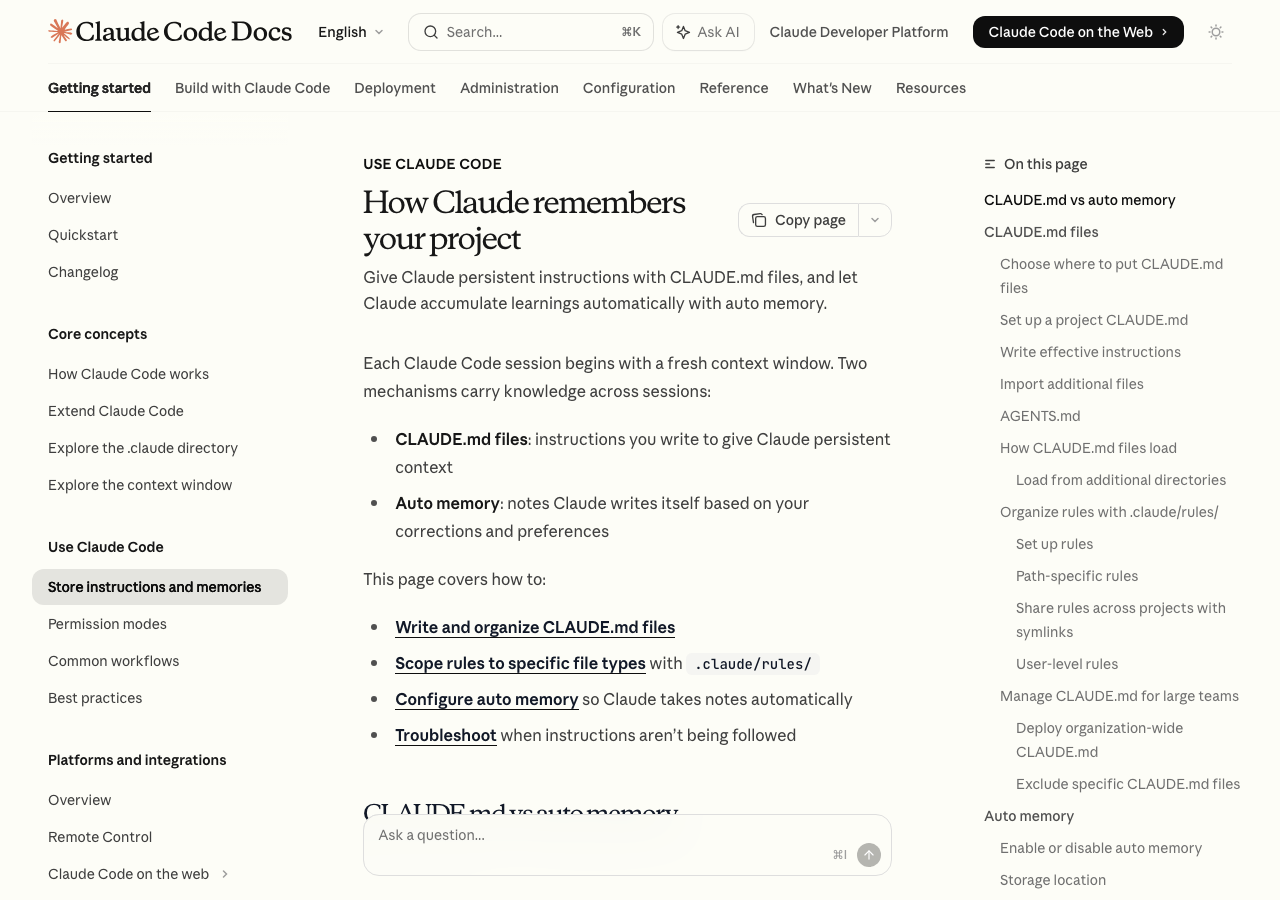
Task: Click the Ask AI sparkle icon
Action: (x=683, y=32)
